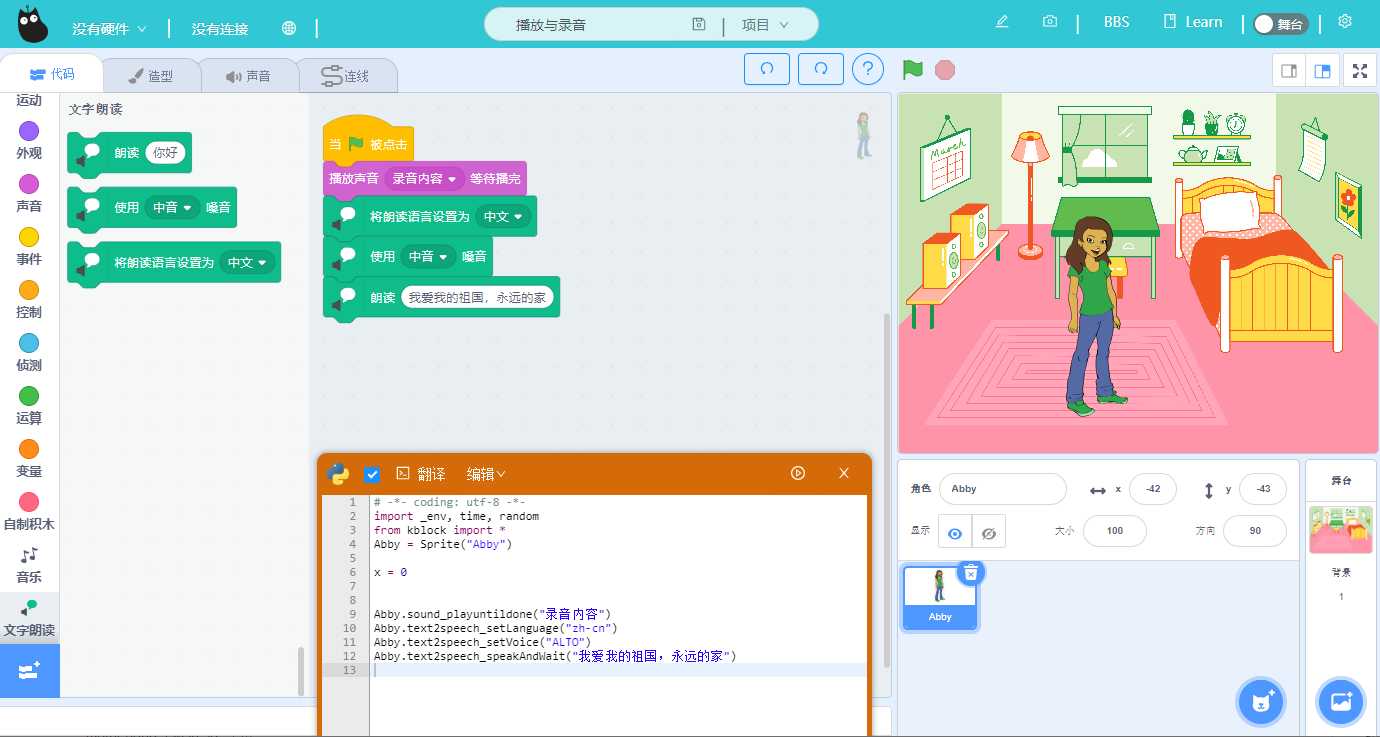Switch to the 声音 (Sounds) tab
The height and width of the screenshot is (737, 1380).
point(248,76)
